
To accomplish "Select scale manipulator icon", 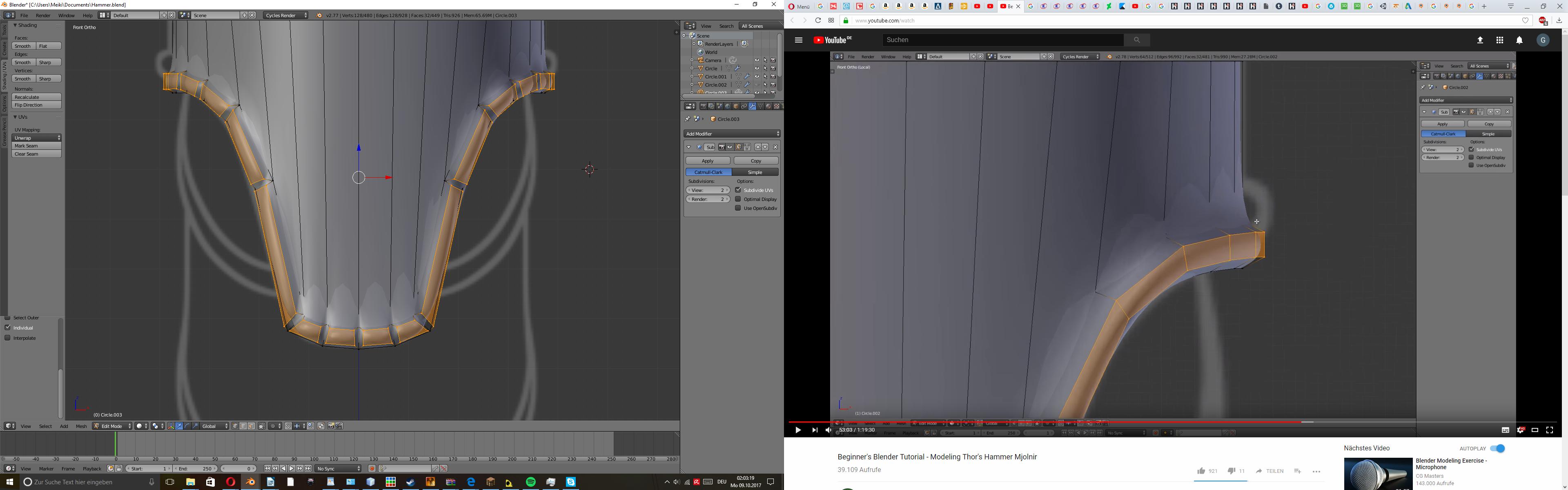I will click(196, 426).
